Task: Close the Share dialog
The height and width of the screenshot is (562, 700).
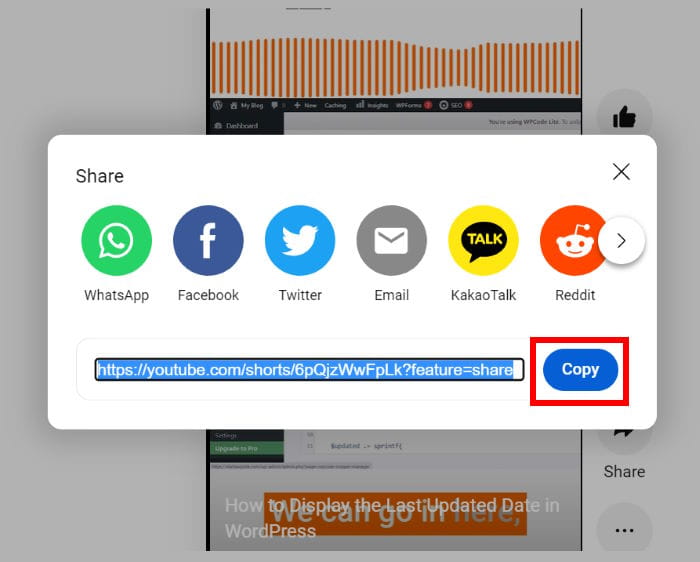Action: tap(621, 172)
